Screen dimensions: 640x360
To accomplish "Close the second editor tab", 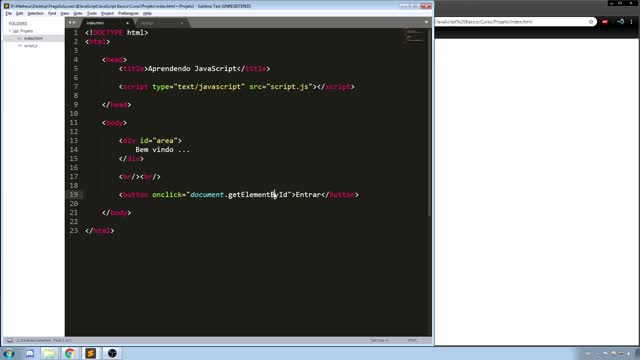I will click(x=182, y=23).
